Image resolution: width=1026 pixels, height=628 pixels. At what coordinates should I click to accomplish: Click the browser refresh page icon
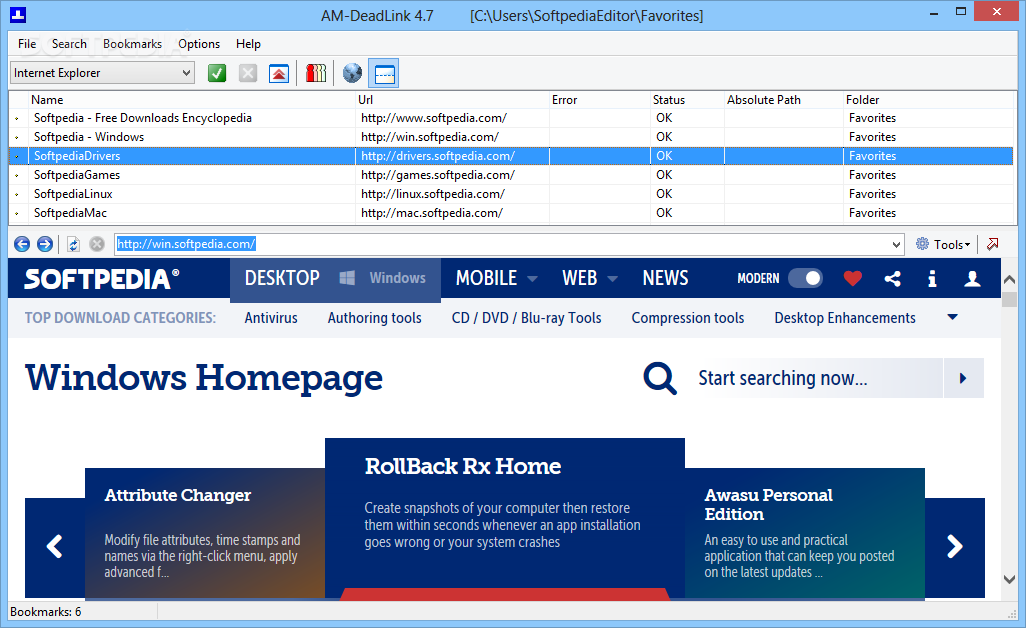(73, 244)
